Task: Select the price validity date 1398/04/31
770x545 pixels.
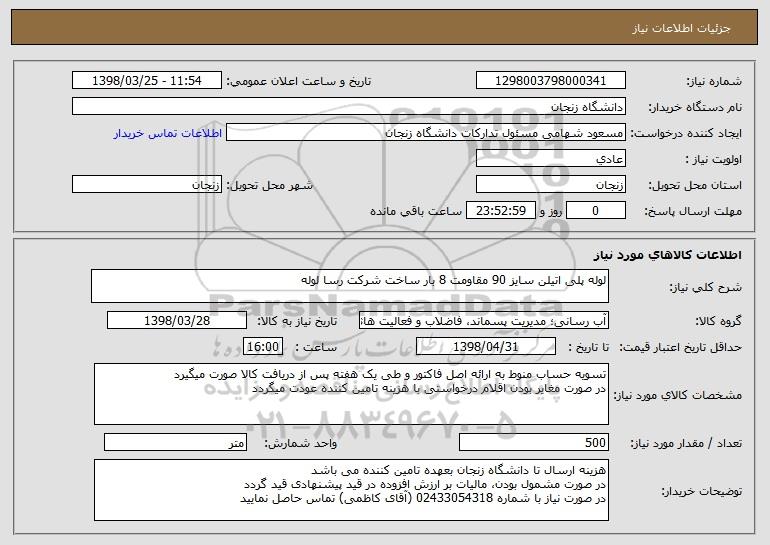Action: click(486, 347)
